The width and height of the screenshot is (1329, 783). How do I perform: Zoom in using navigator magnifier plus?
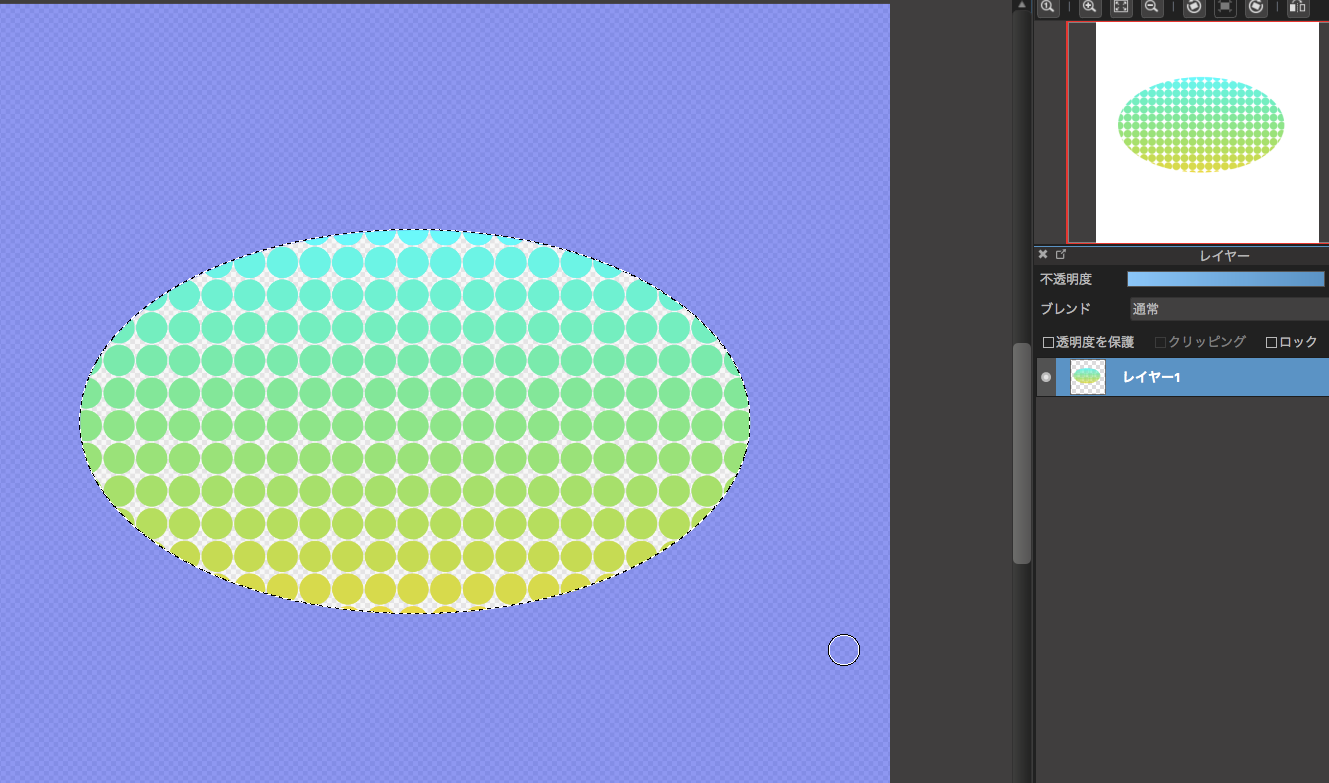point(1089,7)
